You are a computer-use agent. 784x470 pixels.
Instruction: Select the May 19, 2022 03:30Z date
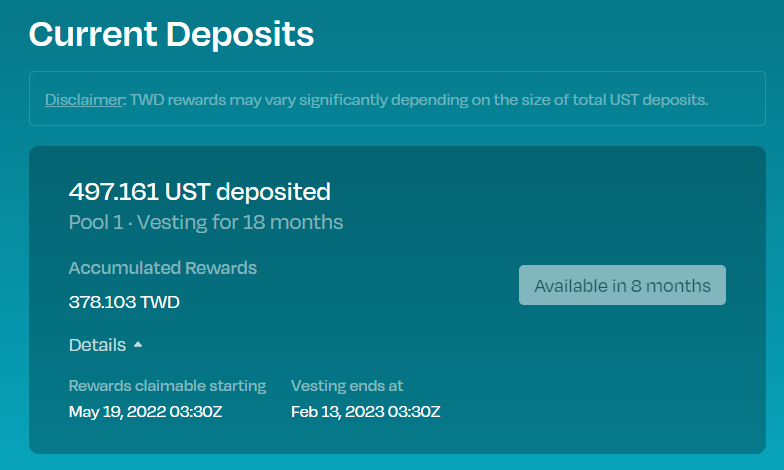[146, 412]
